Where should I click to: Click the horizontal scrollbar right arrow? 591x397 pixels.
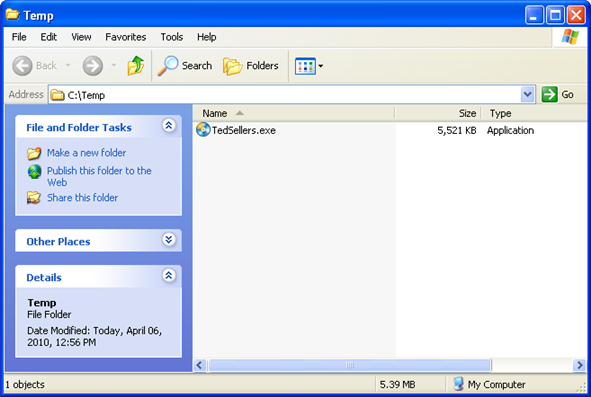[x=579, y=365]
